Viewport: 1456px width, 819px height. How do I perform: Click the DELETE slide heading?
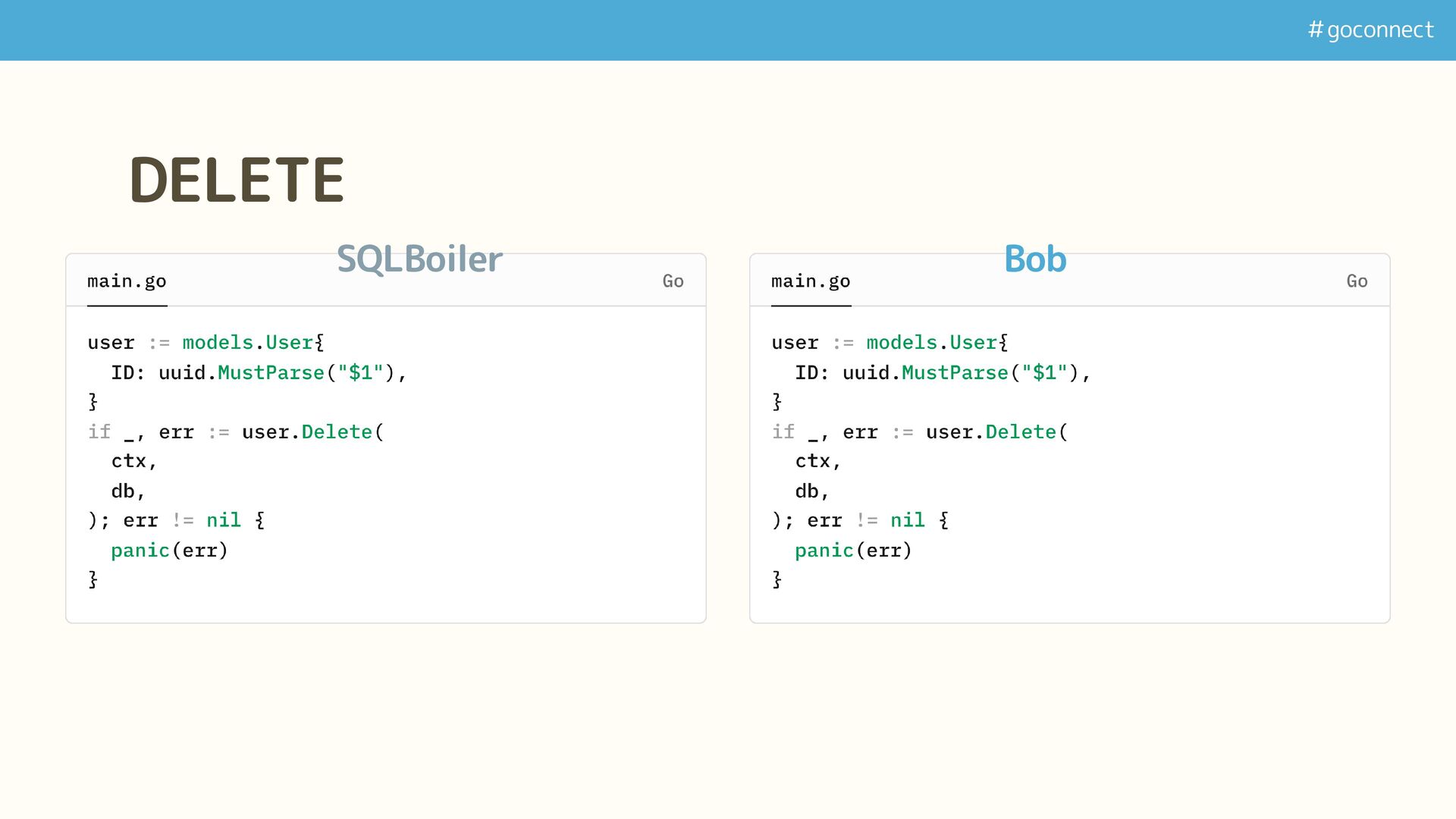[237, 180]
